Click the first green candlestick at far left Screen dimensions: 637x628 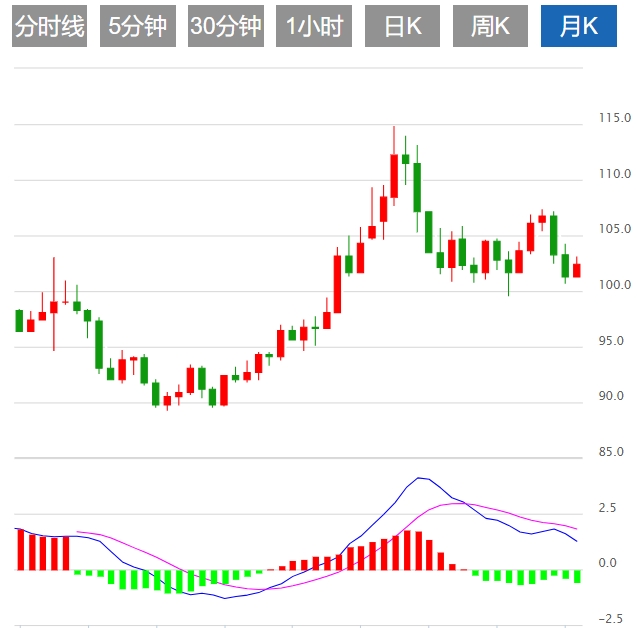19,320
